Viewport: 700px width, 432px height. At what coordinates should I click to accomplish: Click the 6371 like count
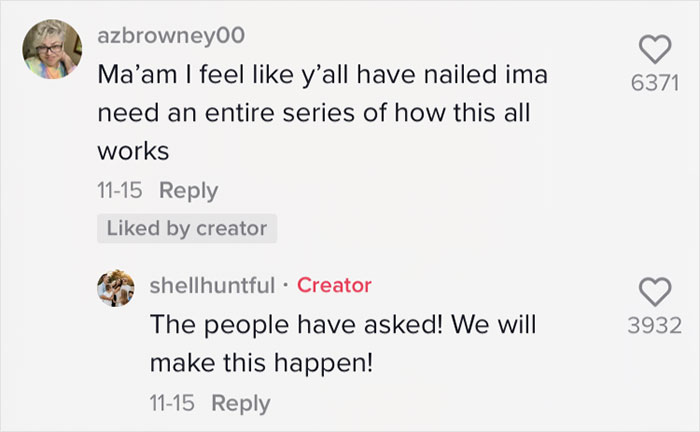click(x=655, y=85)
